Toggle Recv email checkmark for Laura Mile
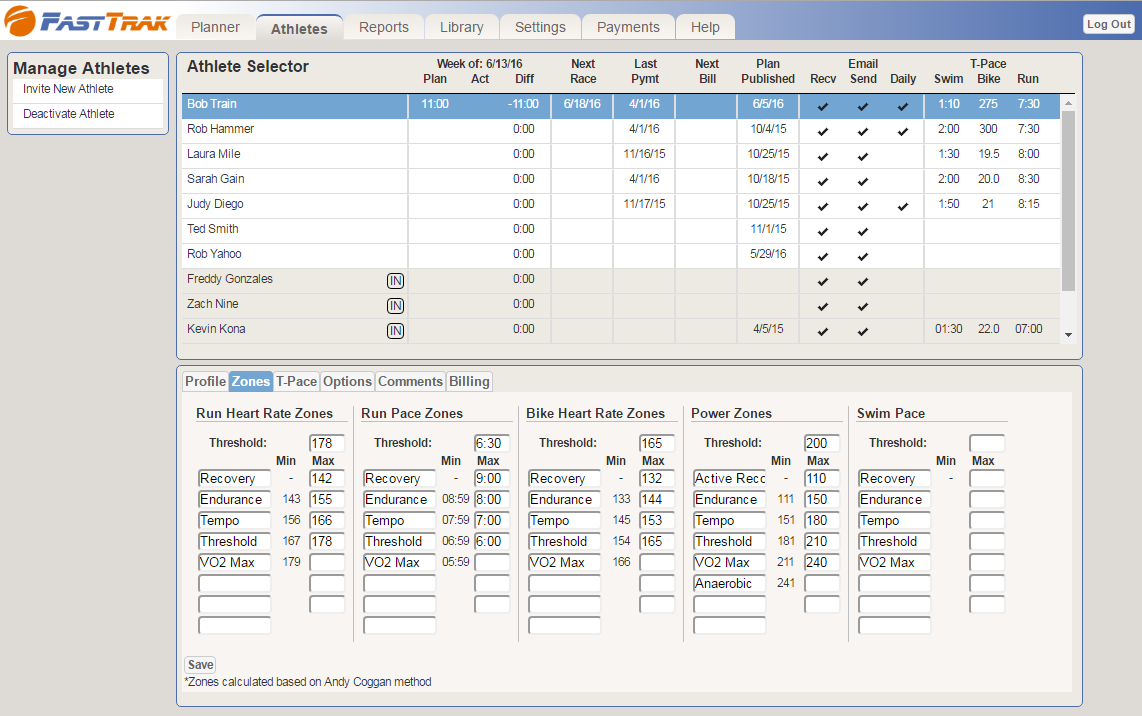 [823, 156]
